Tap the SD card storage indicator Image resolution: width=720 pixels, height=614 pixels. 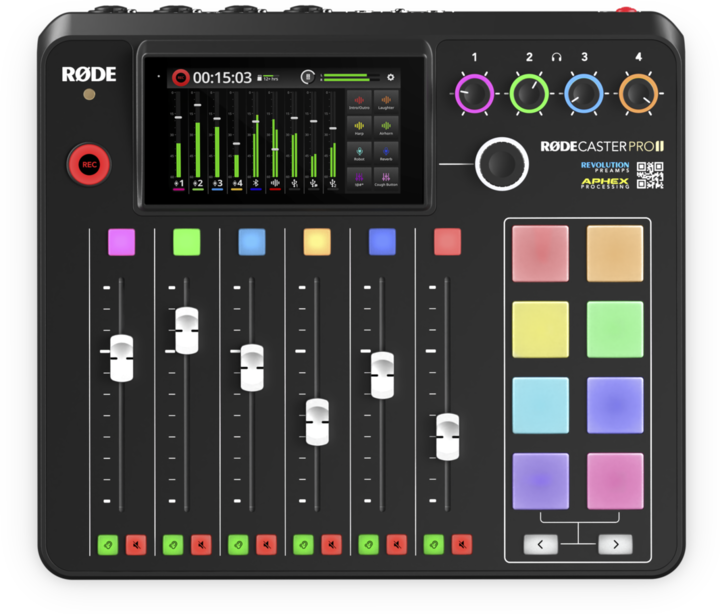(x=268, y=78)
